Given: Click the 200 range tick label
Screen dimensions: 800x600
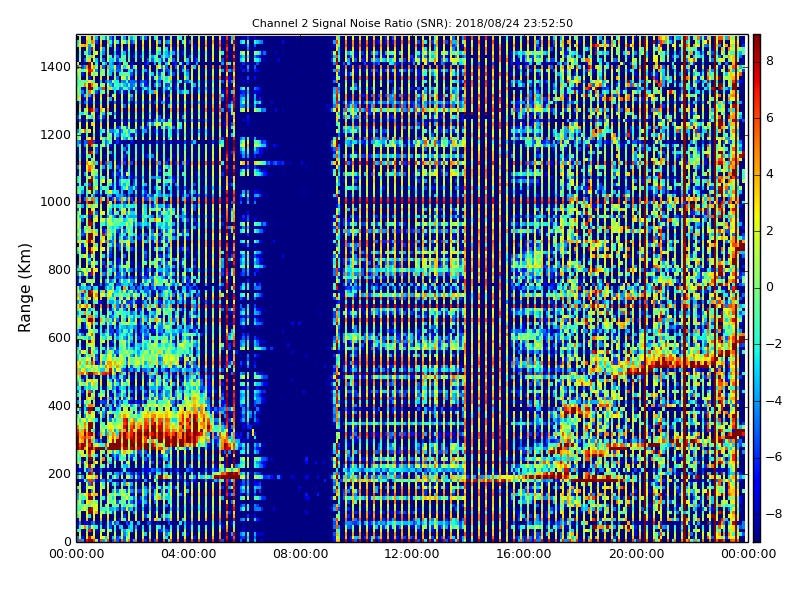Looking at the screenshot, I should tap(59, 473).
